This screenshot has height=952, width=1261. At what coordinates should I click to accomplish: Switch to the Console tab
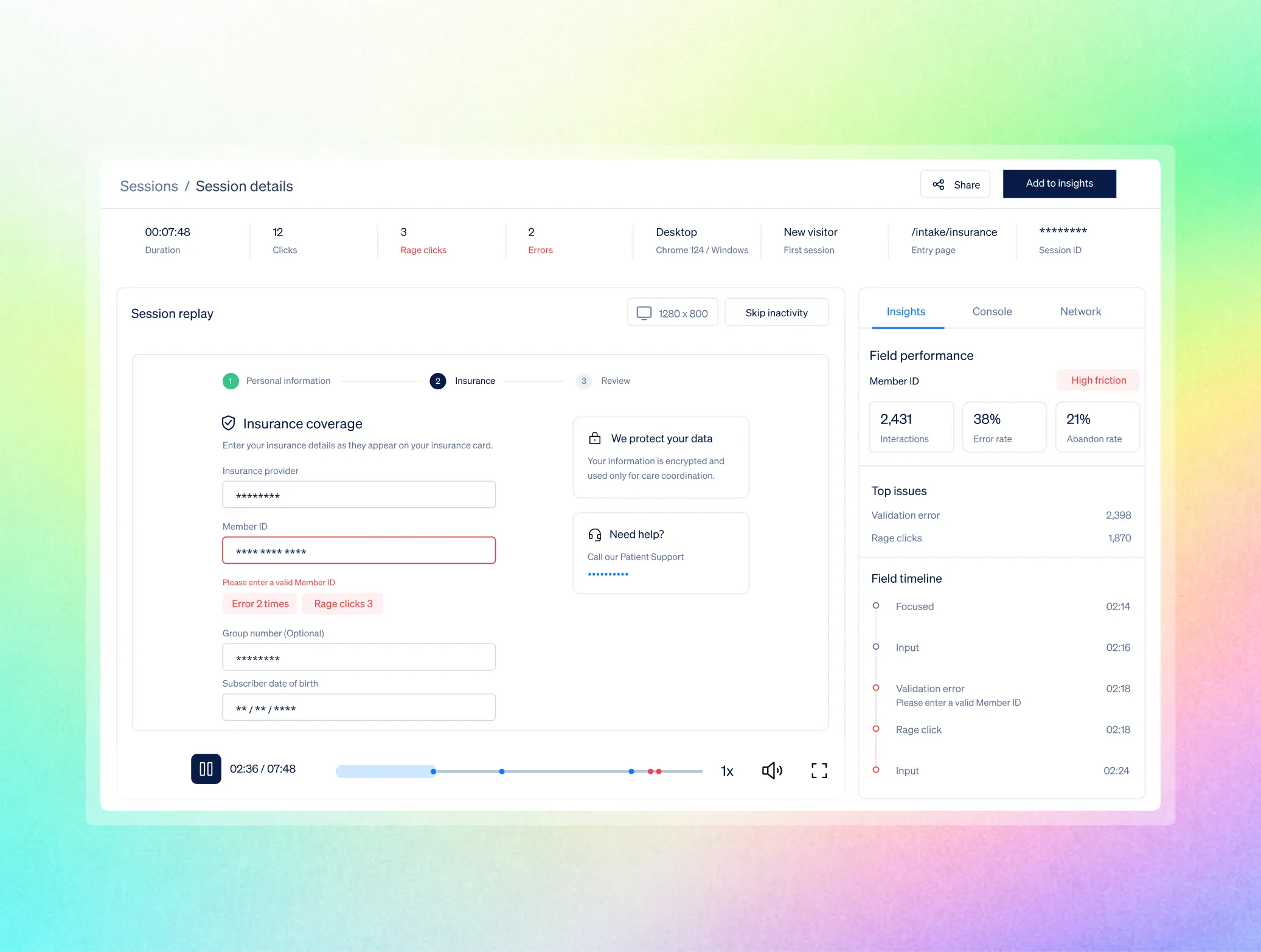pyautogui.click(x=992, y=311)
